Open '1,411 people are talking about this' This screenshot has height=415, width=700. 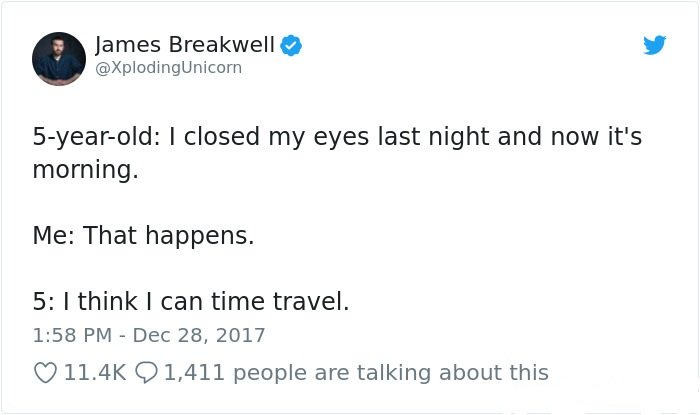coord(356,373)
